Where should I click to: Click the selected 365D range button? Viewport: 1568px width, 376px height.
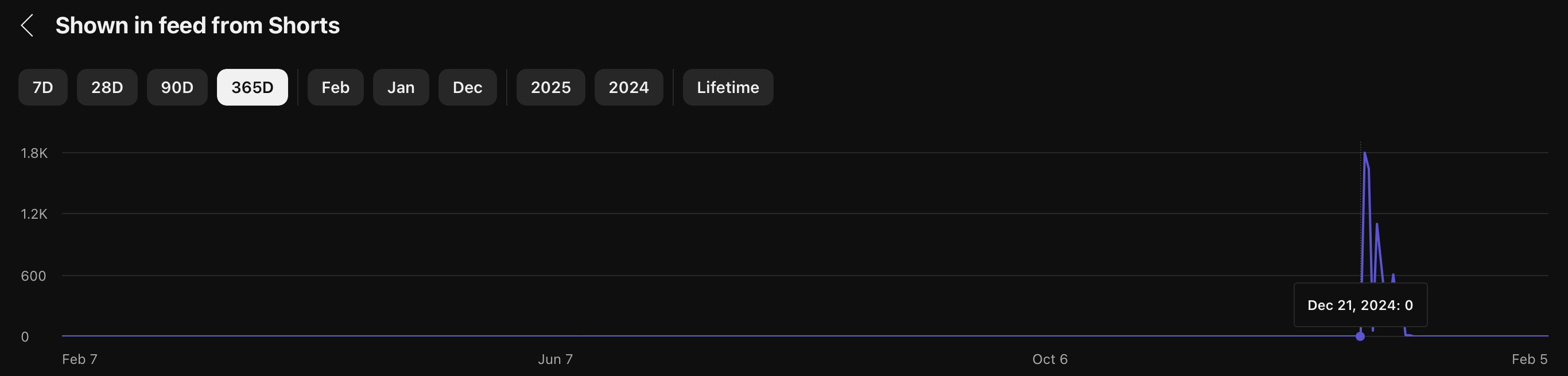[252, 87]
